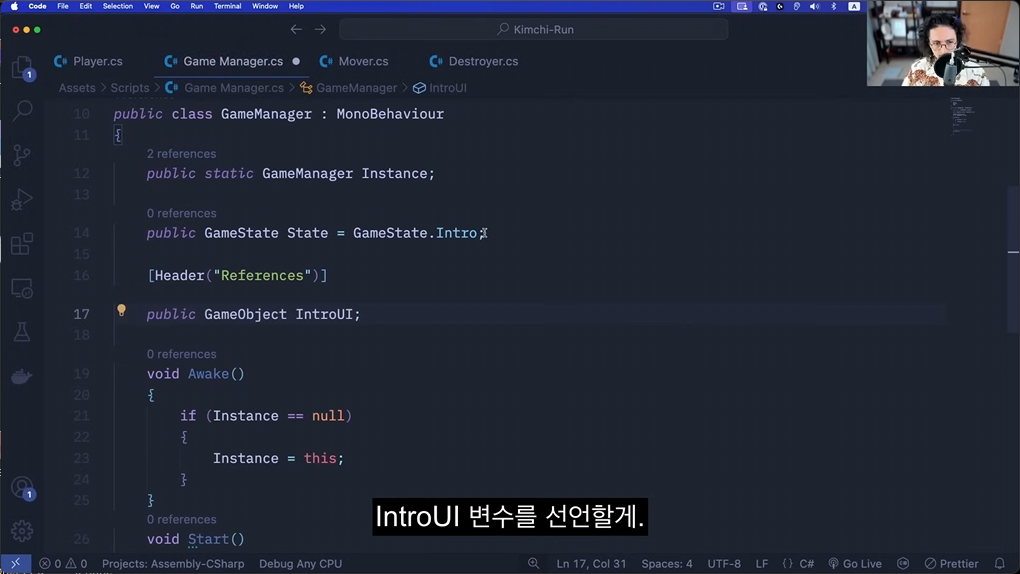Open the Remote Explorer view

point(21,288)
